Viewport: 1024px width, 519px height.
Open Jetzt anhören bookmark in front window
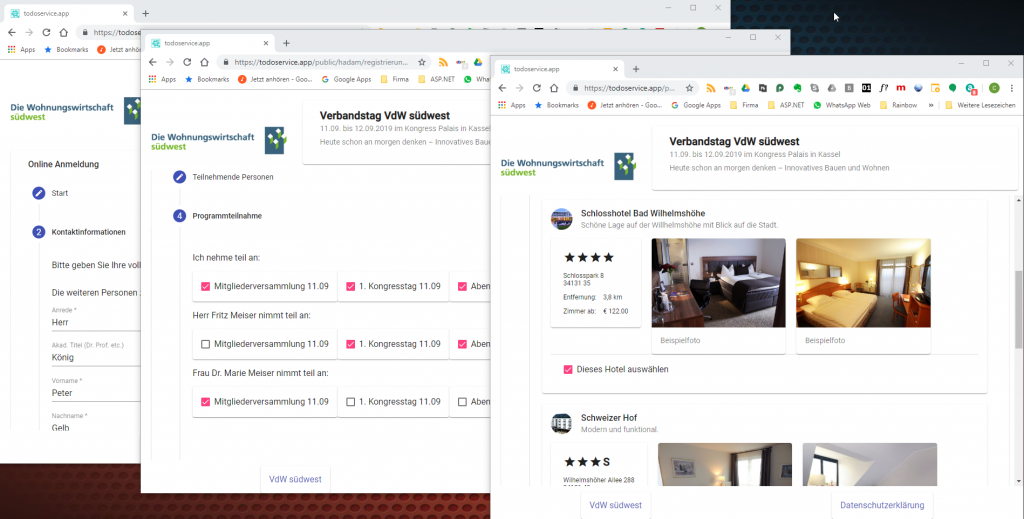coord(624,105)
